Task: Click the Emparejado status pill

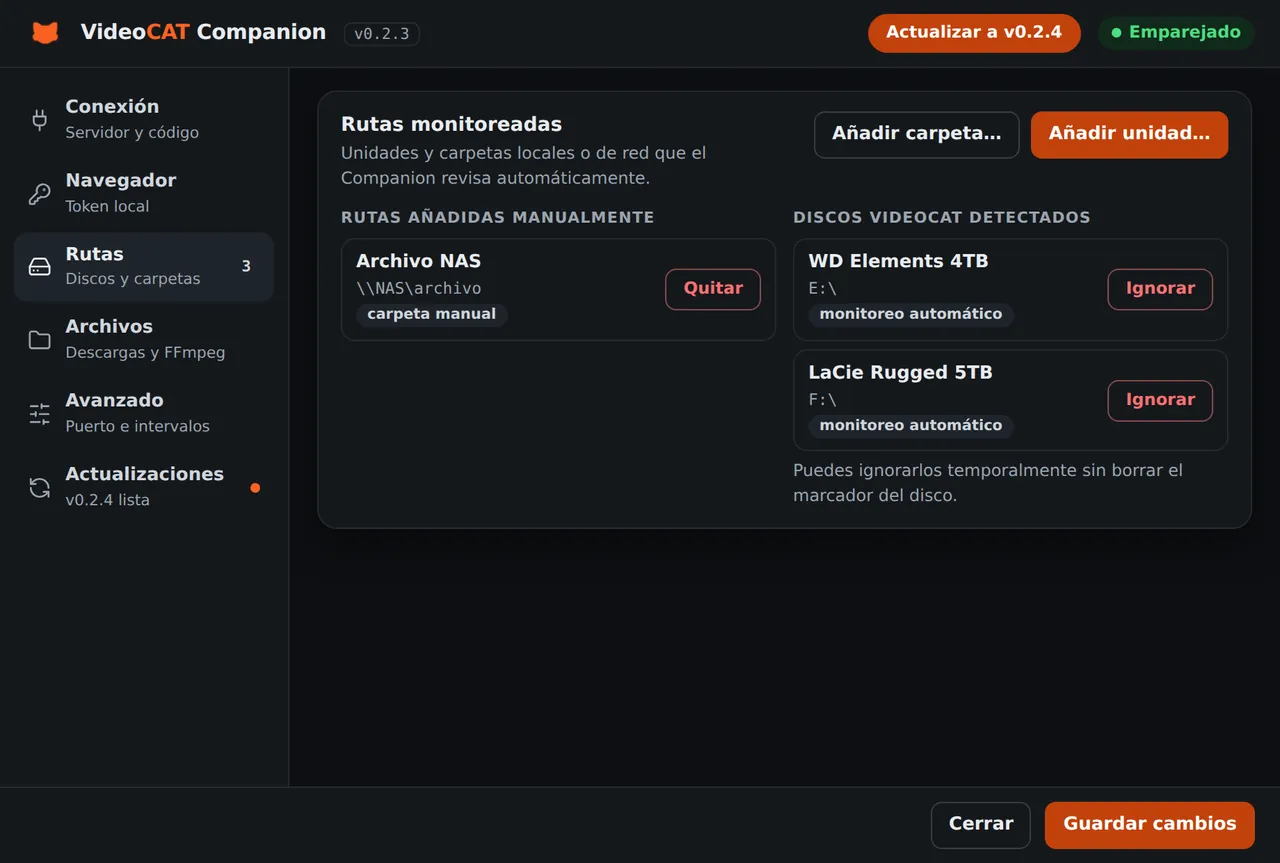Action: 1176,33
